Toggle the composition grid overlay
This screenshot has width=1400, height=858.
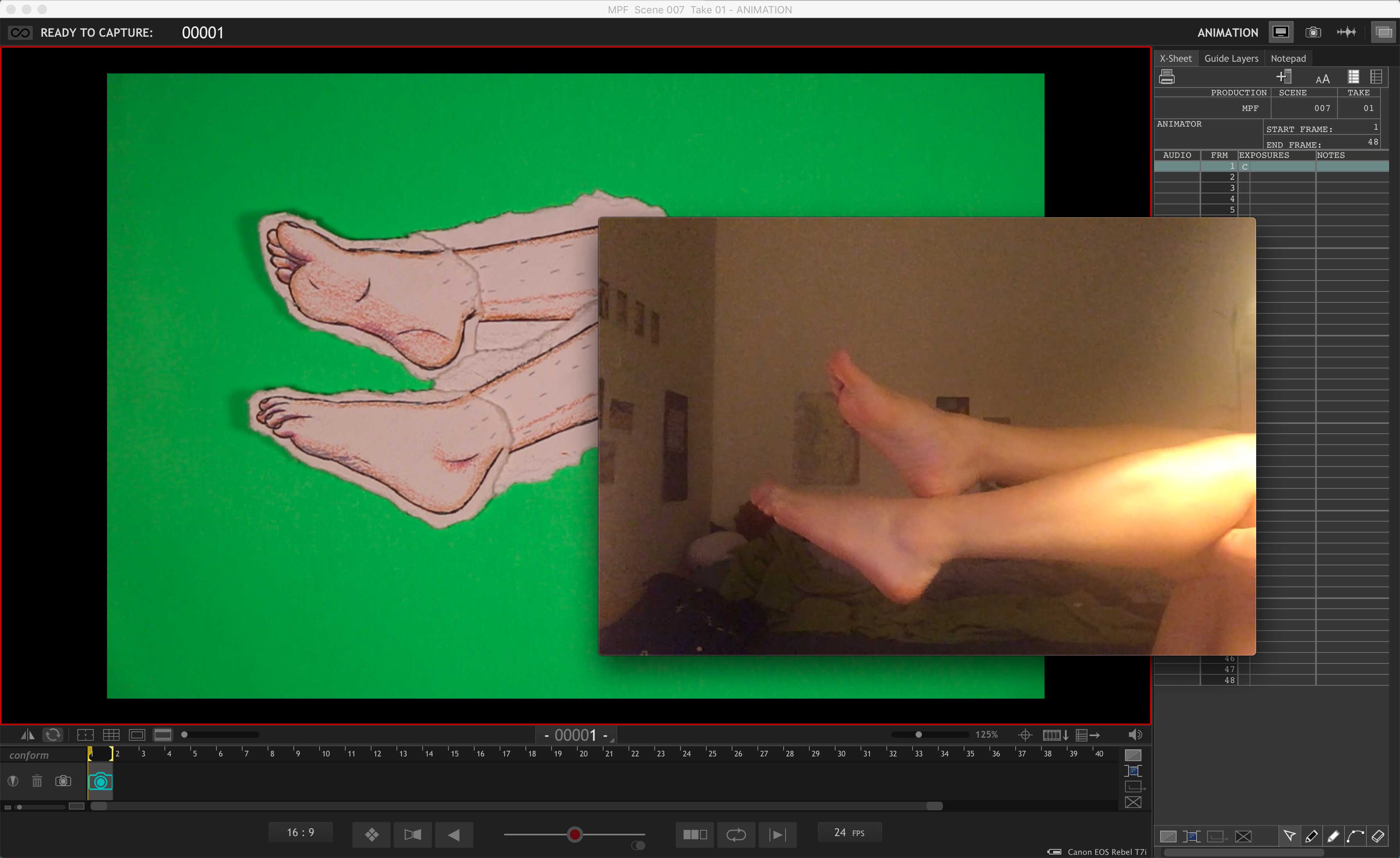[111, 735]
